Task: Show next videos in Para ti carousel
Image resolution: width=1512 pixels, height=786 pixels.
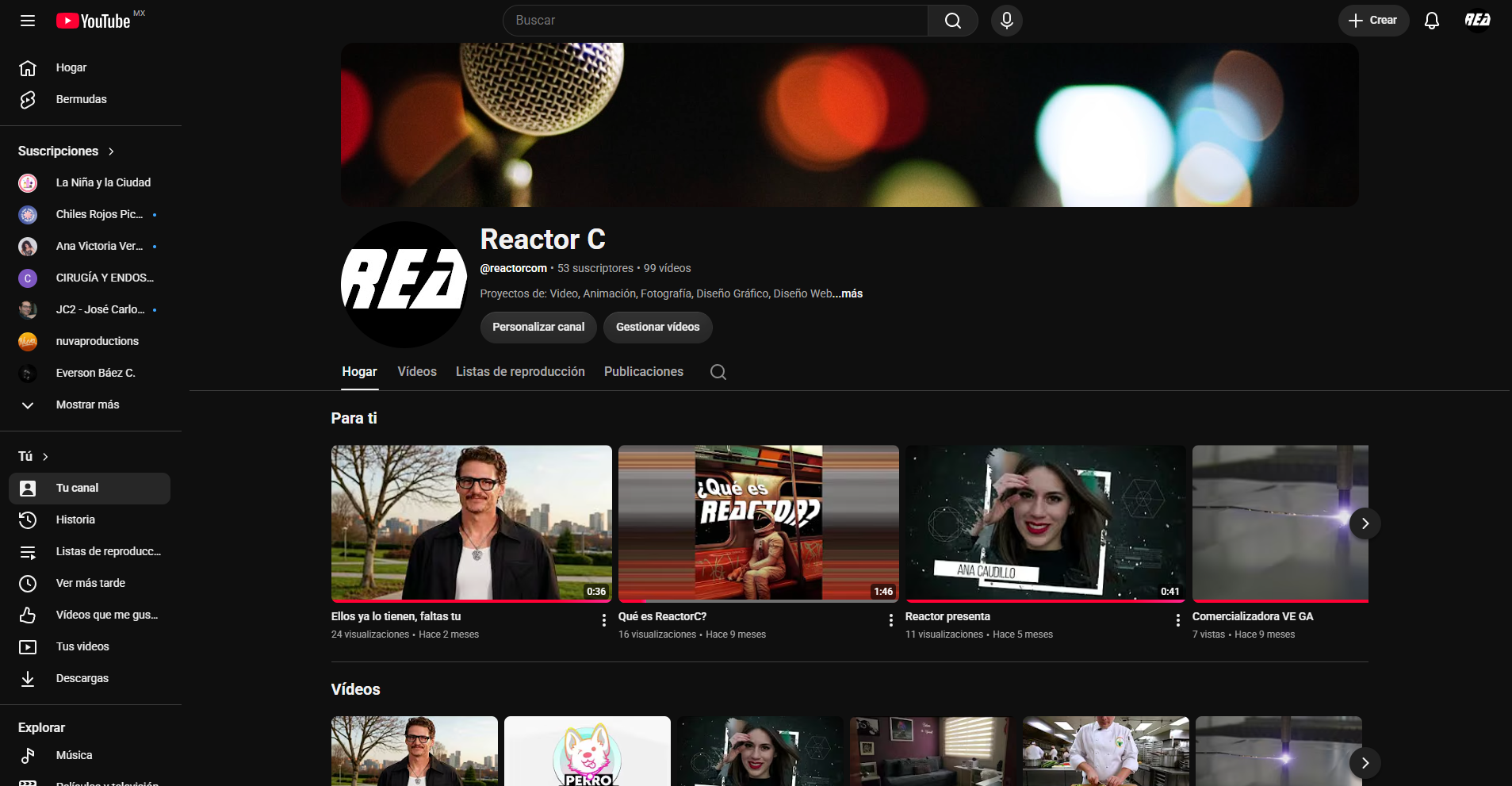Action: pyautogui.click(x=1365, y=523)
